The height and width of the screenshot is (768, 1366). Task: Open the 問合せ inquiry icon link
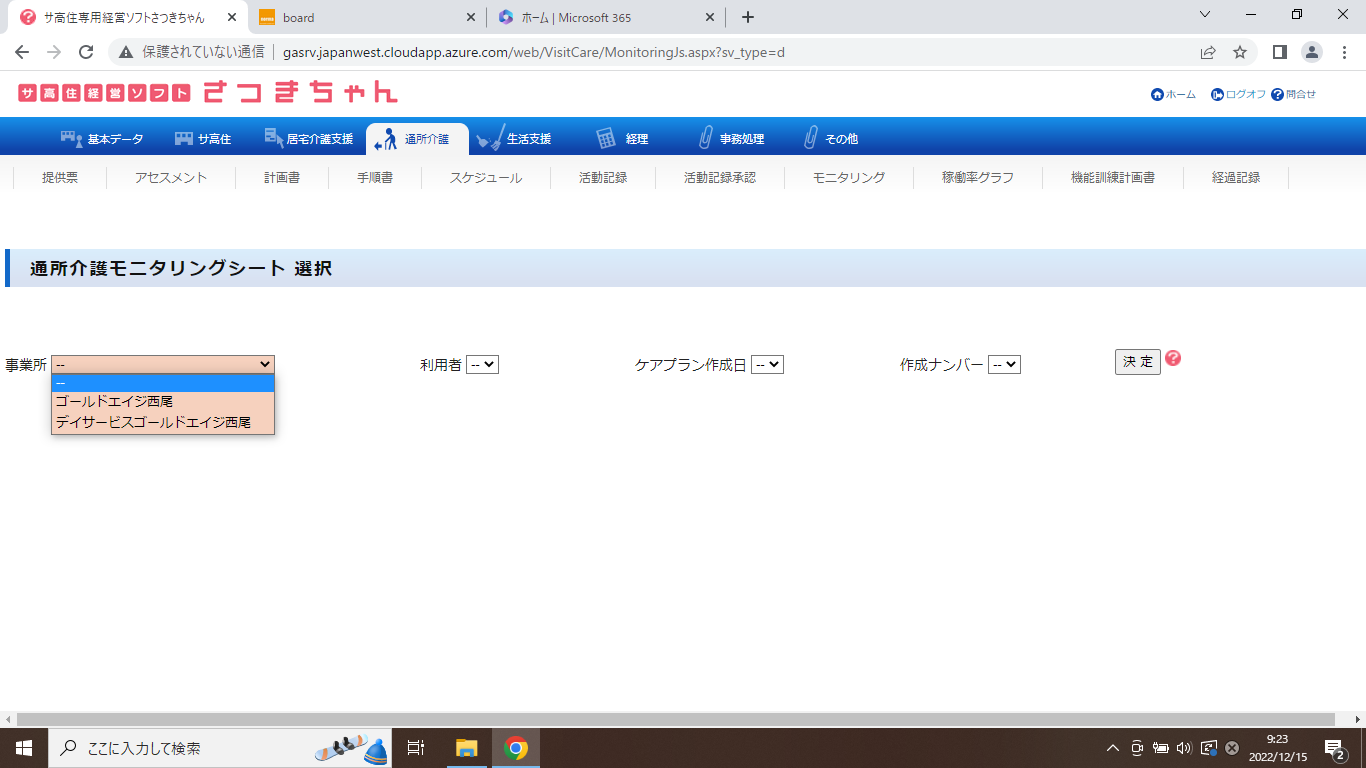click(1277, 94)
